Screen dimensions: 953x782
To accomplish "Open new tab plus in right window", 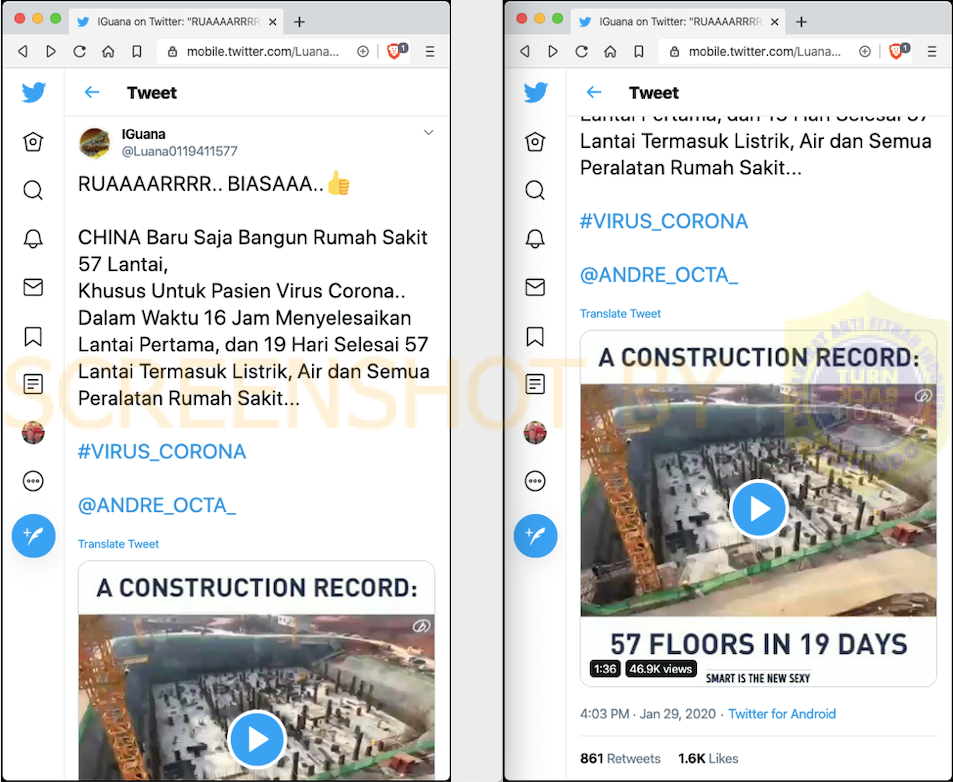I will click(801, 22).
